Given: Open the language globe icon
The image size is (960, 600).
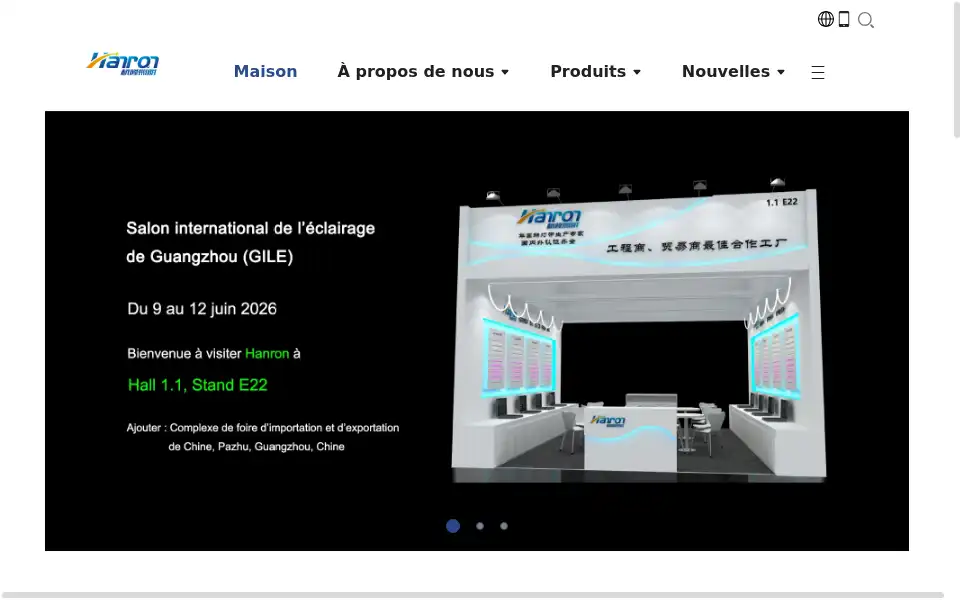Looking at the screenshot, I should coord(825,20).
